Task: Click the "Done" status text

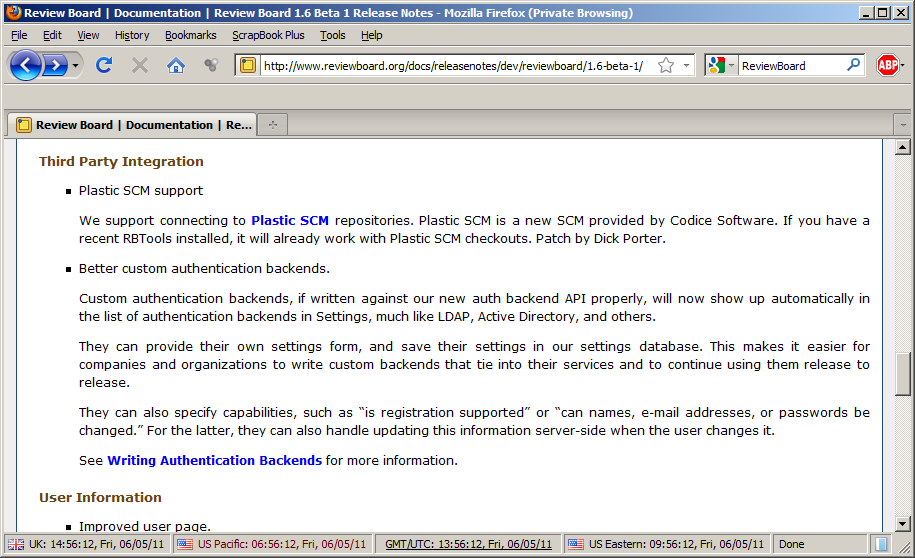Action: (791, 544)
